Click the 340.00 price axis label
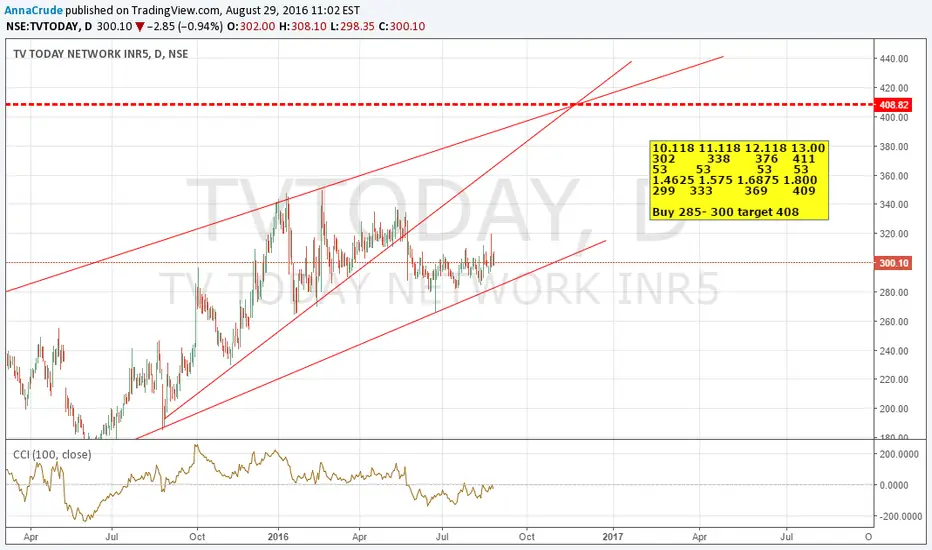932x550 pixels. click(893, 204)
